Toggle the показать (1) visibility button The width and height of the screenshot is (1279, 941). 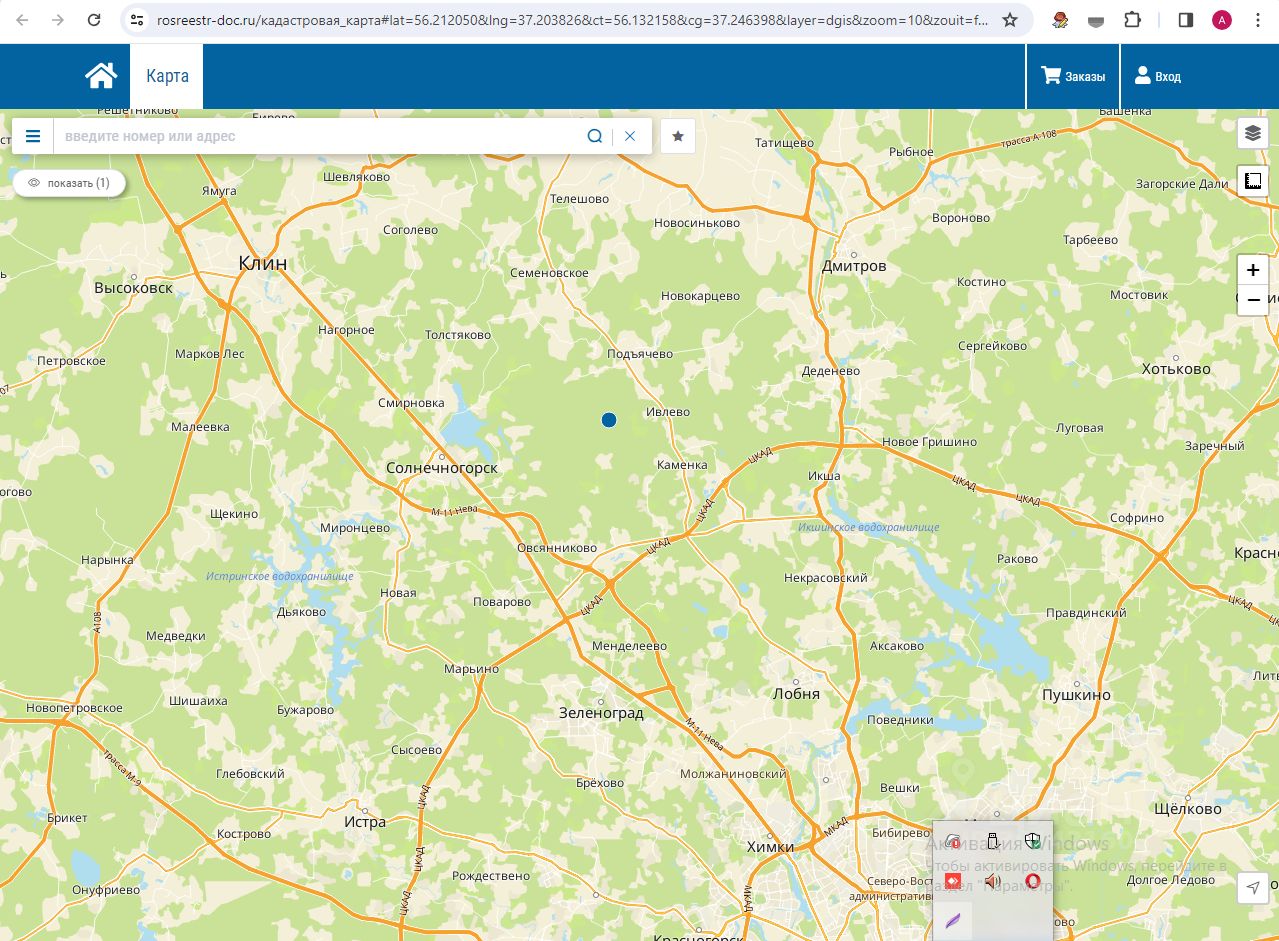coord(69,183)
